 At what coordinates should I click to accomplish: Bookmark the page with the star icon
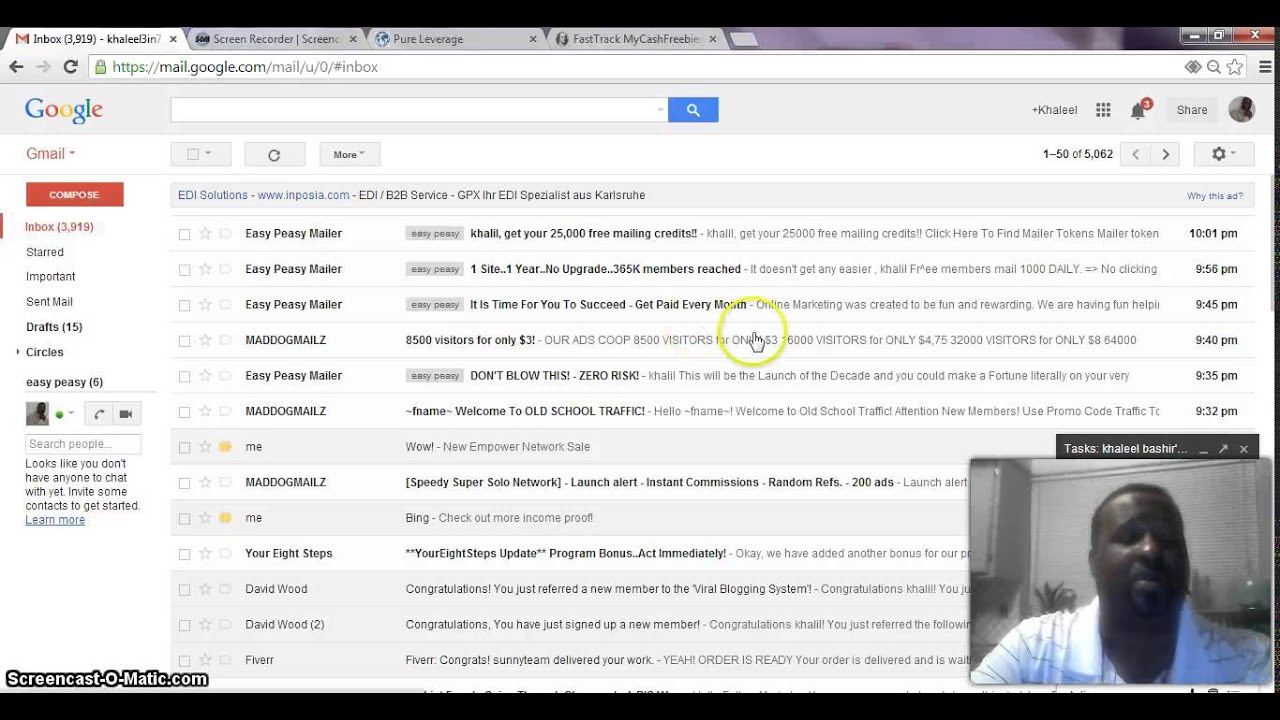point(1235,67)
